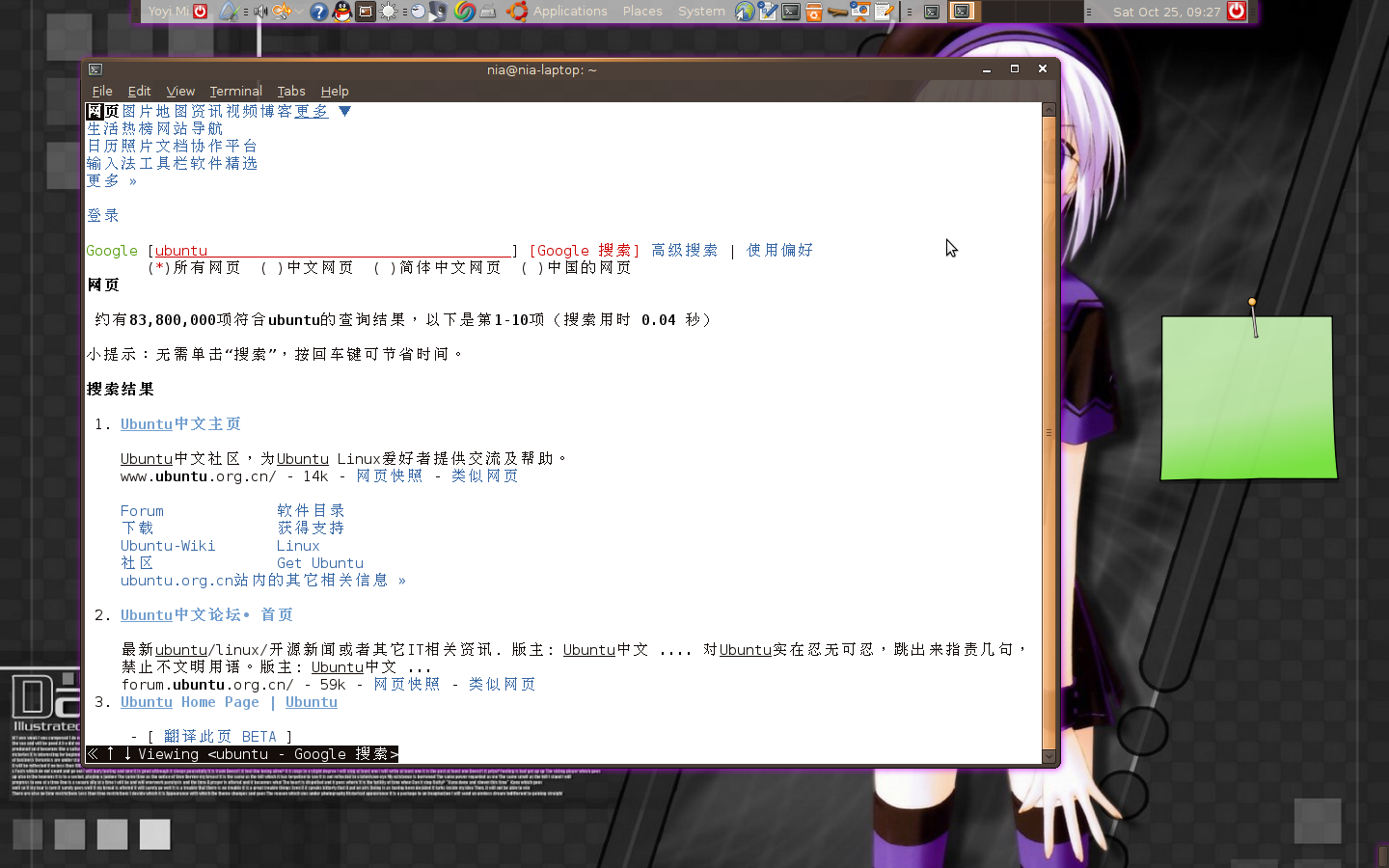1389x868 pixels.
Task: Click the [Google 搜索] button
Action: point(585,251)
